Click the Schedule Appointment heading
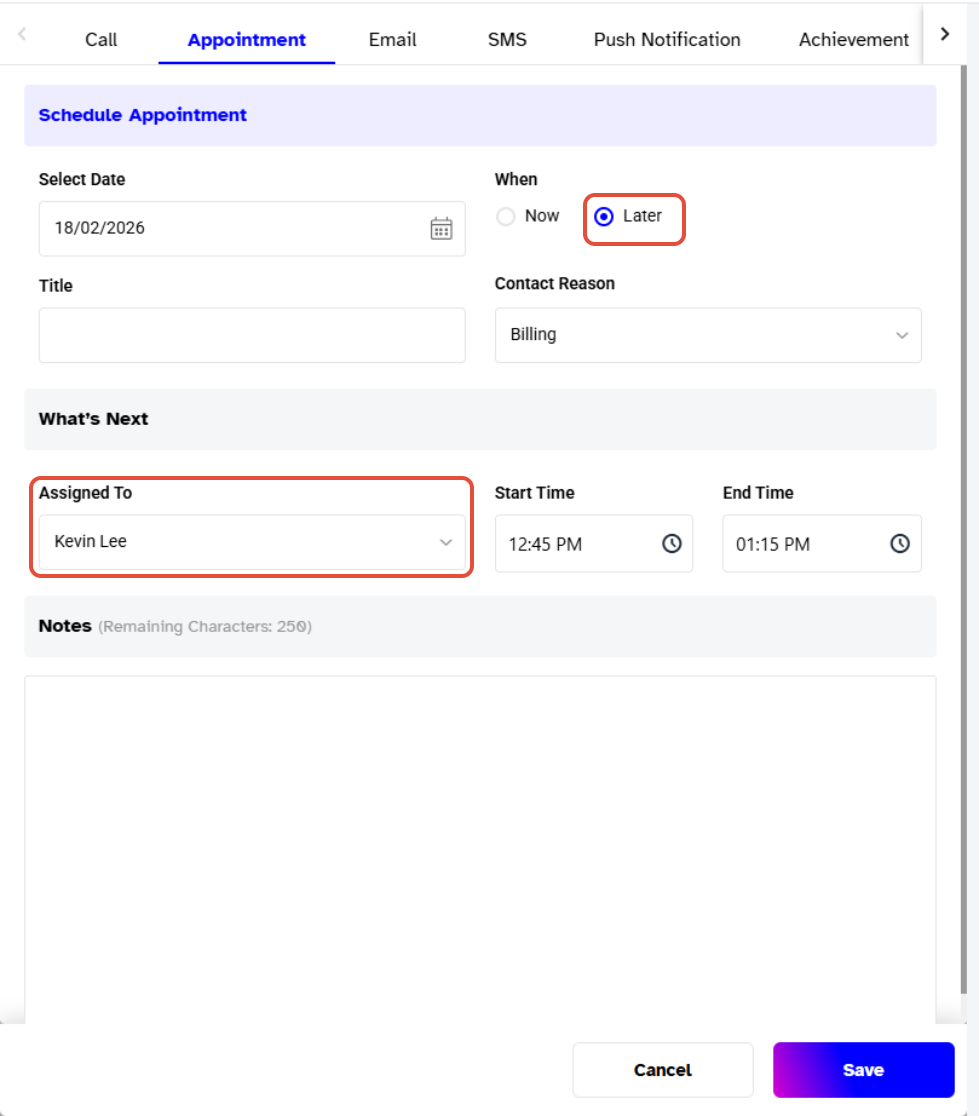Screen dimensions: 979x1116 coord(142,115)
